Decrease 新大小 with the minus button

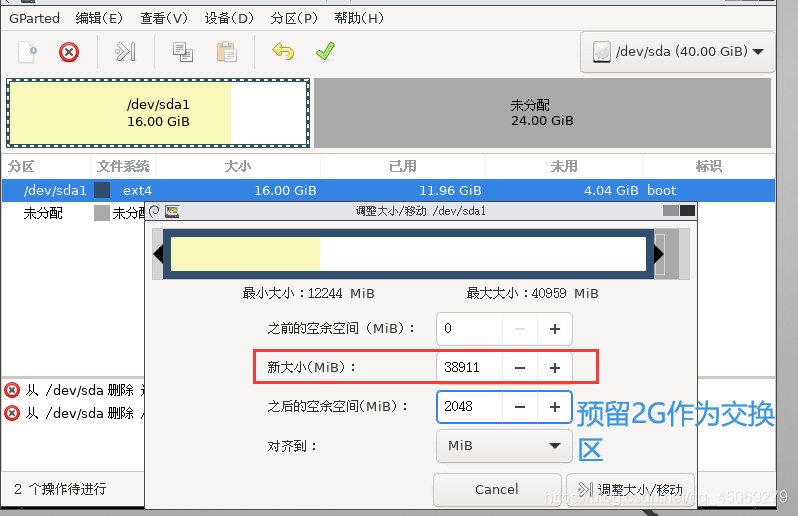(520, 367)
